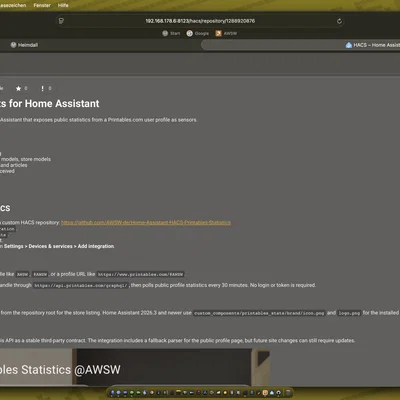This screenshot has width=400, height=400.
Task: Click the "custom HACS repository:" text
Action: point(31,222)
